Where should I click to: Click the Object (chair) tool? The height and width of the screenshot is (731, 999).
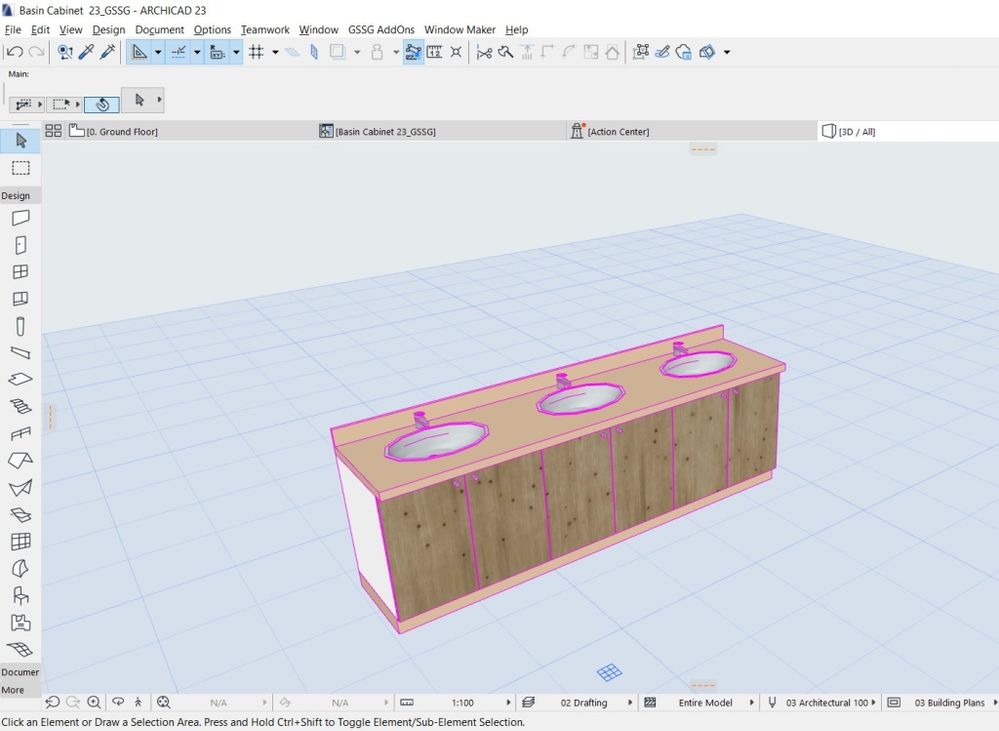[x=21, y=596]
